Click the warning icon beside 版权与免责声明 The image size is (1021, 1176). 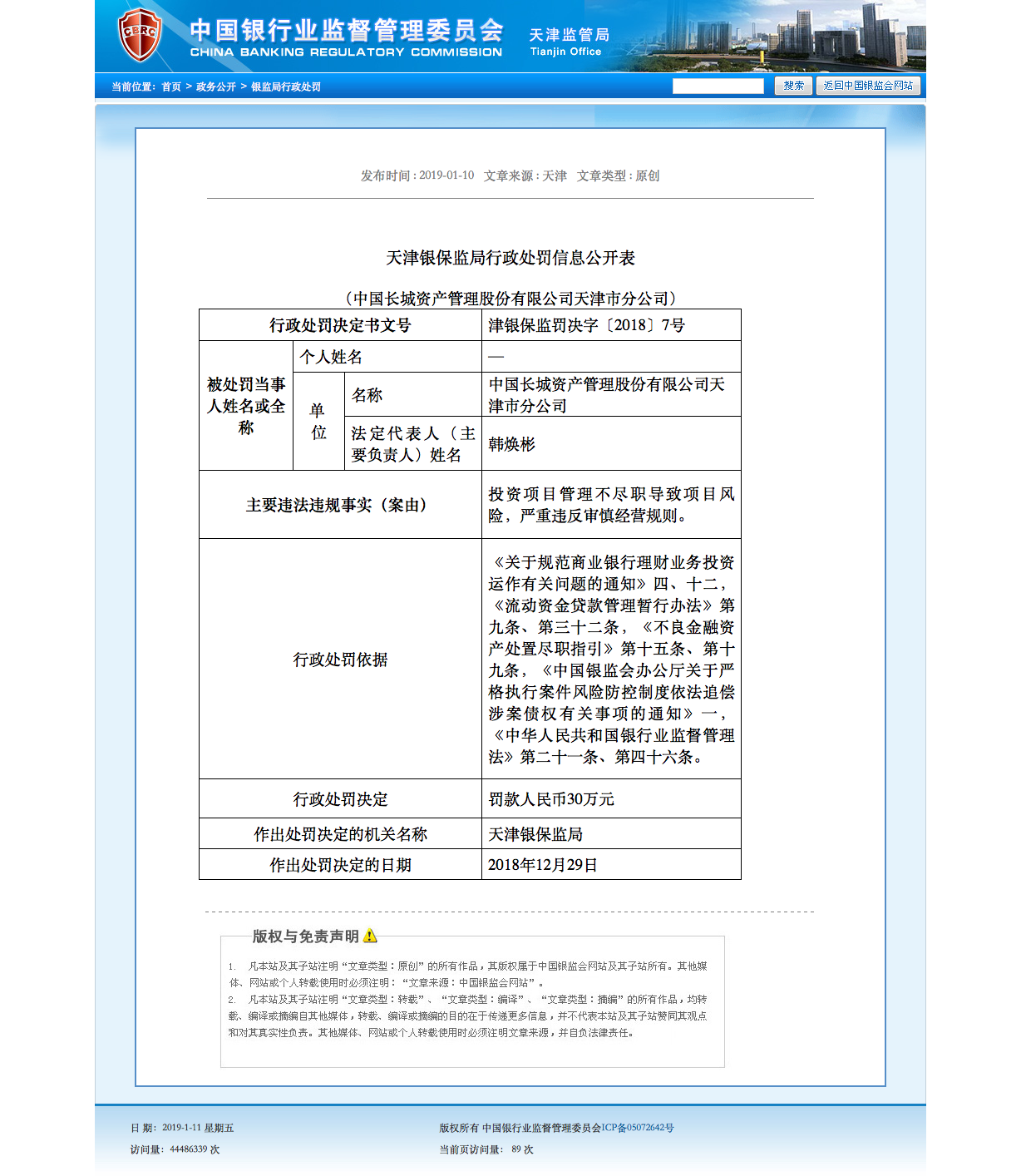(x=370, y=936)
